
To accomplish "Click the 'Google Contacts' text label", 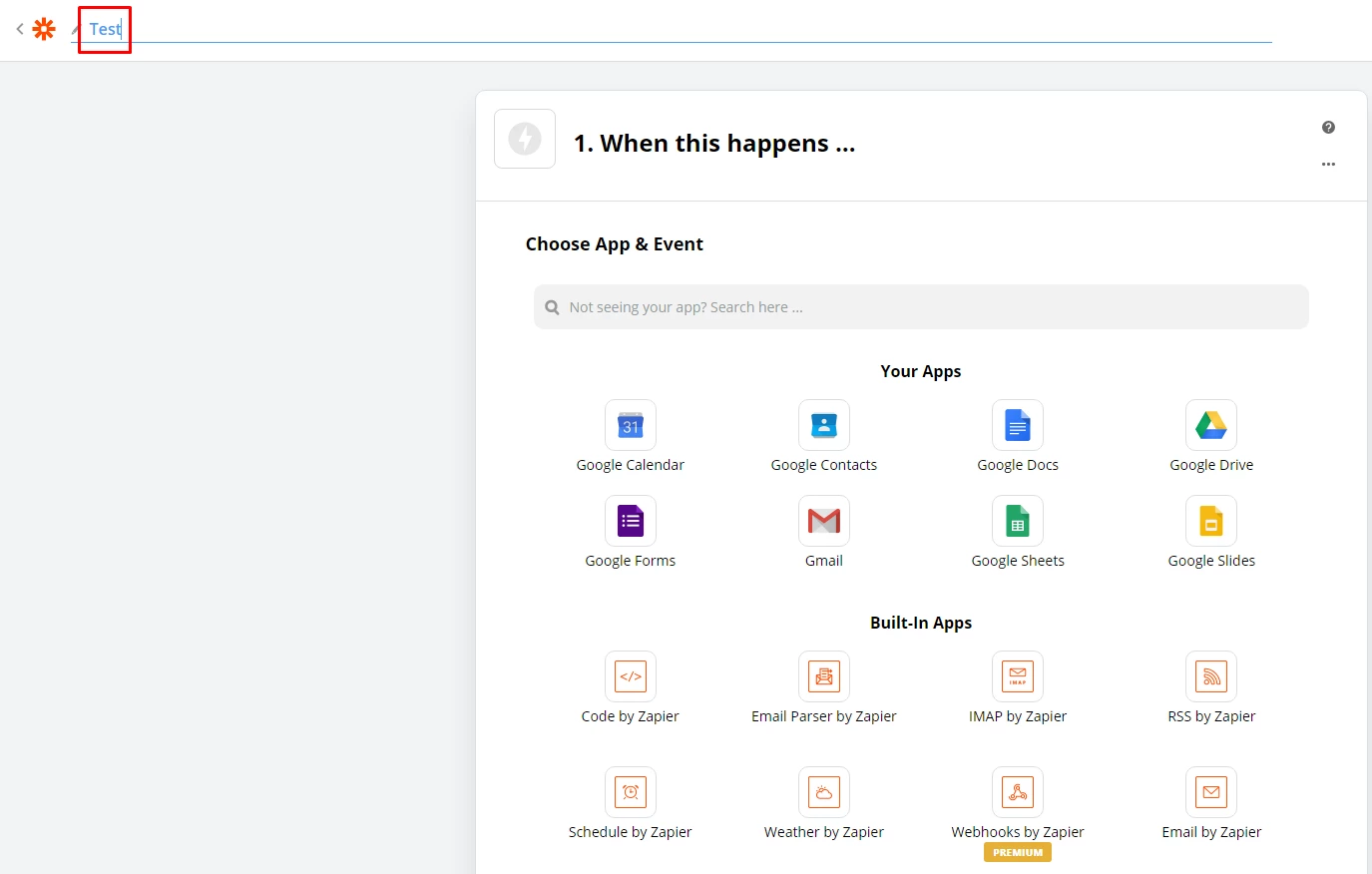I will [x=824, y=465].
